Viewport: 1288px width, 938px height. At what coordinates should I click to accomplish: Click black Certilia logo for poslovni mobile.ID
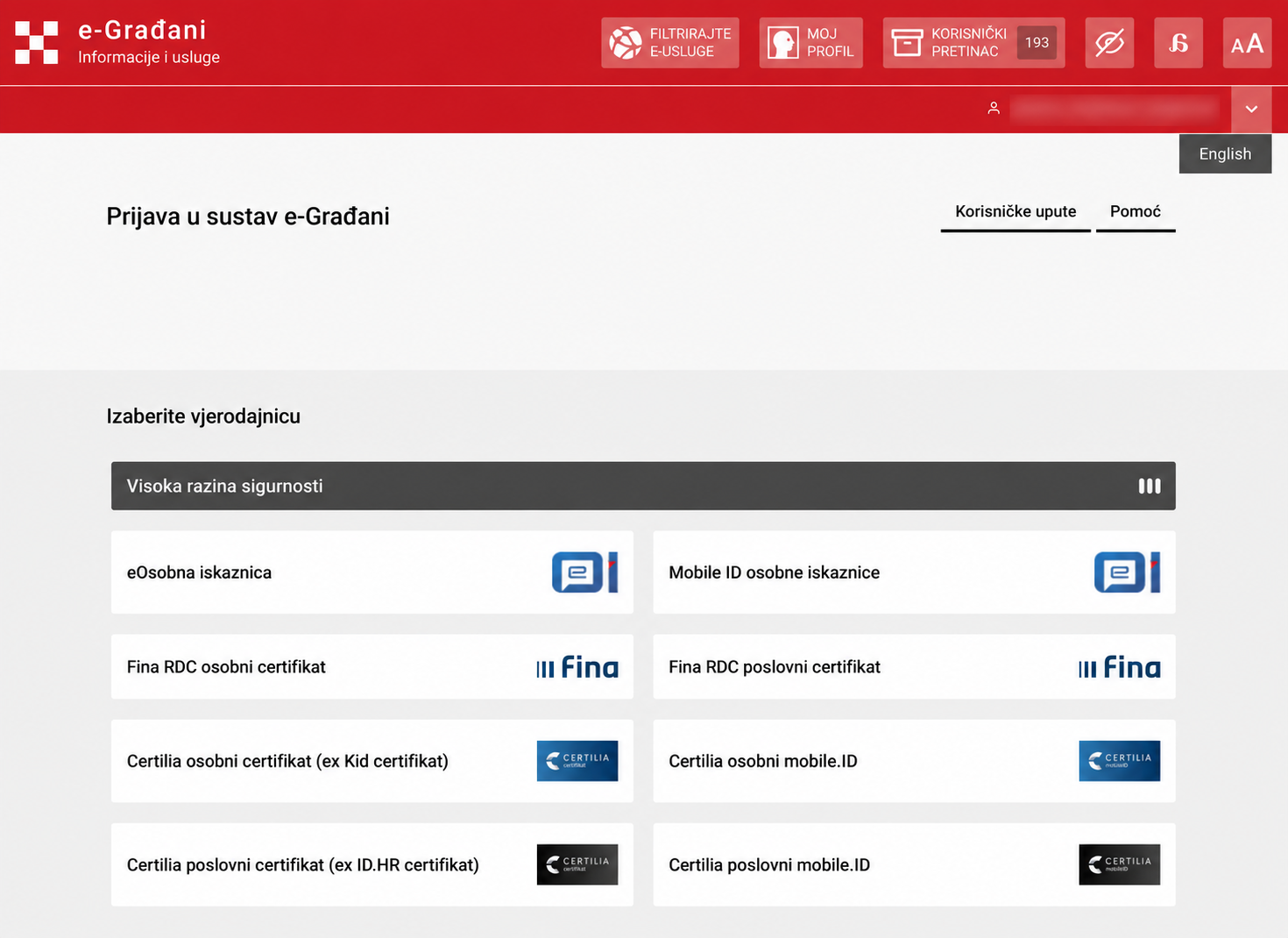pyautogui.click(x=1120, y=864)
